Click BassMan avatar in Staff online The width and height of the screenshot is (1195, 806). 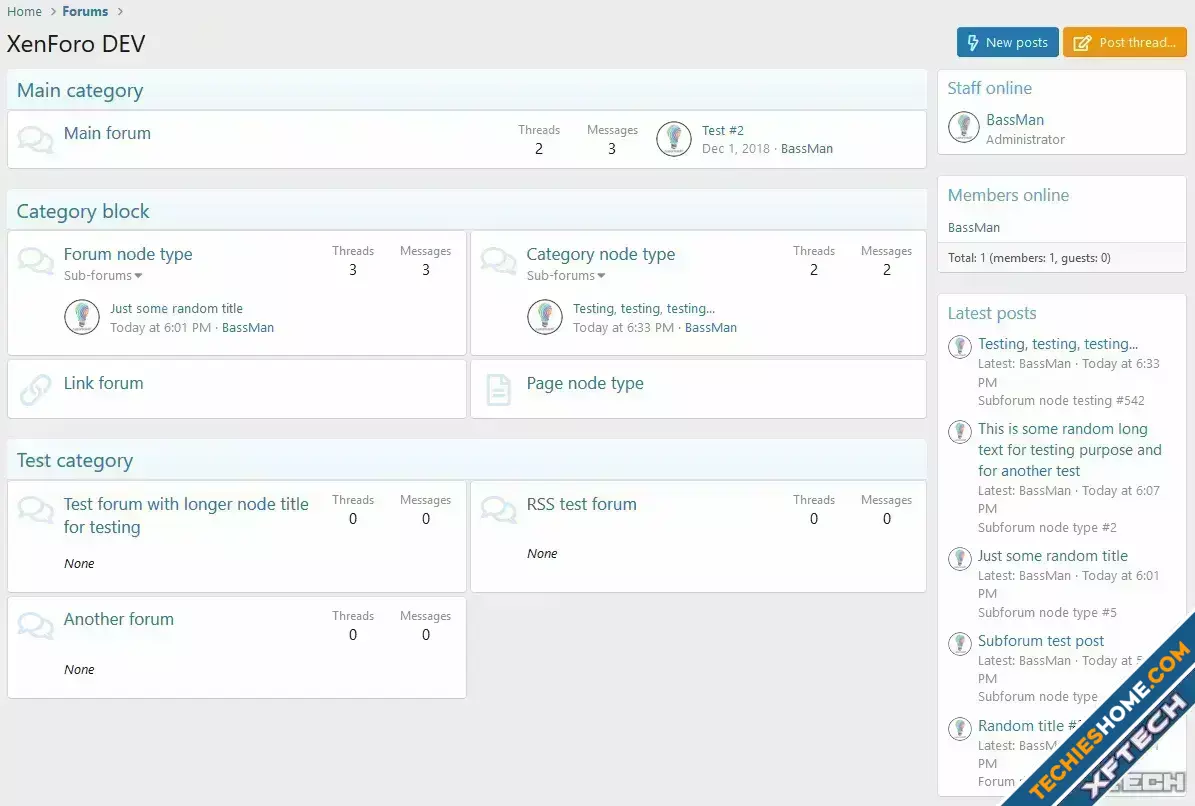(963, 127)
